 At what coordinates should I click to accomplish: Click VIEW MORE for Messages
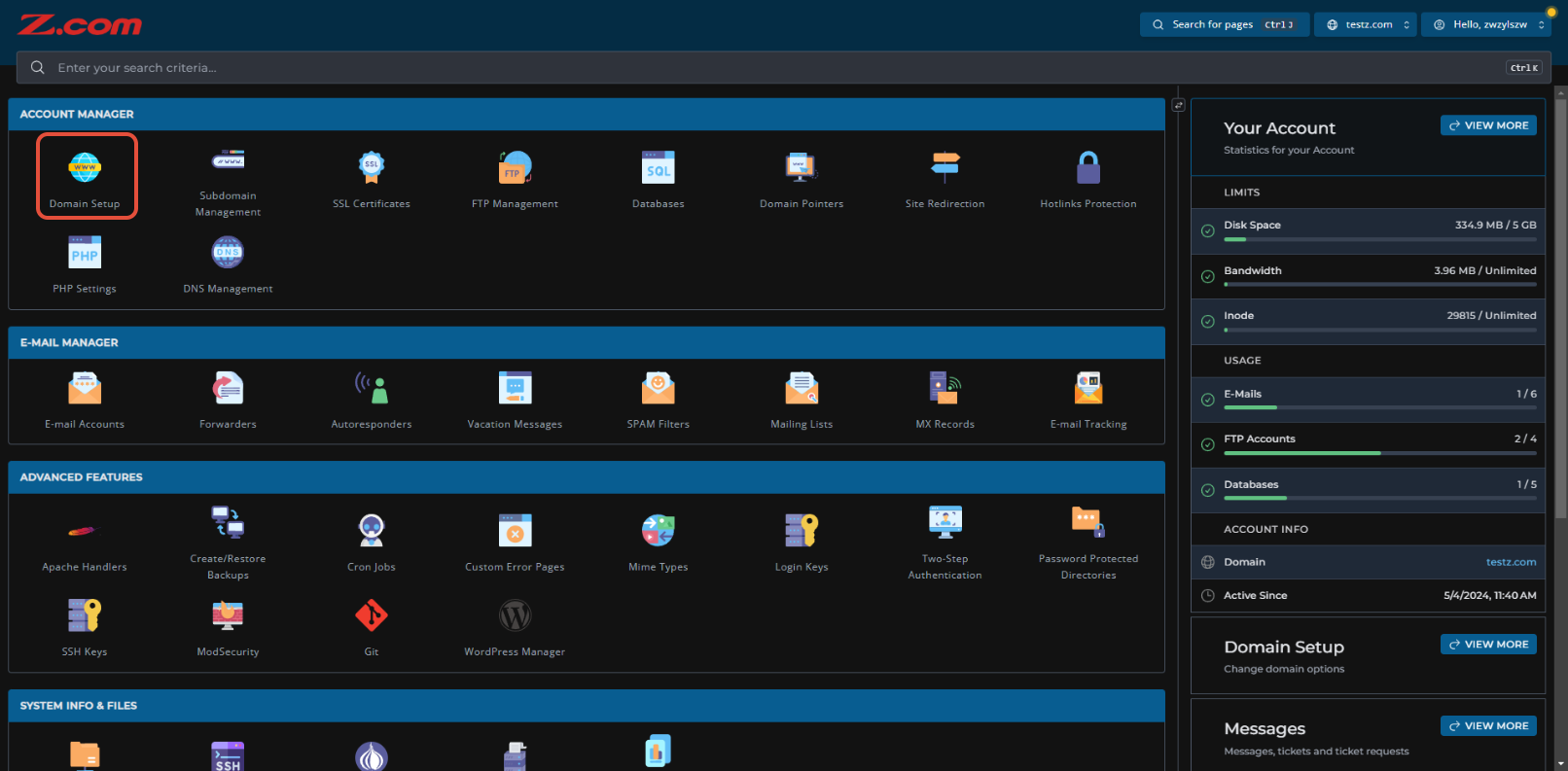(1488, 726)
